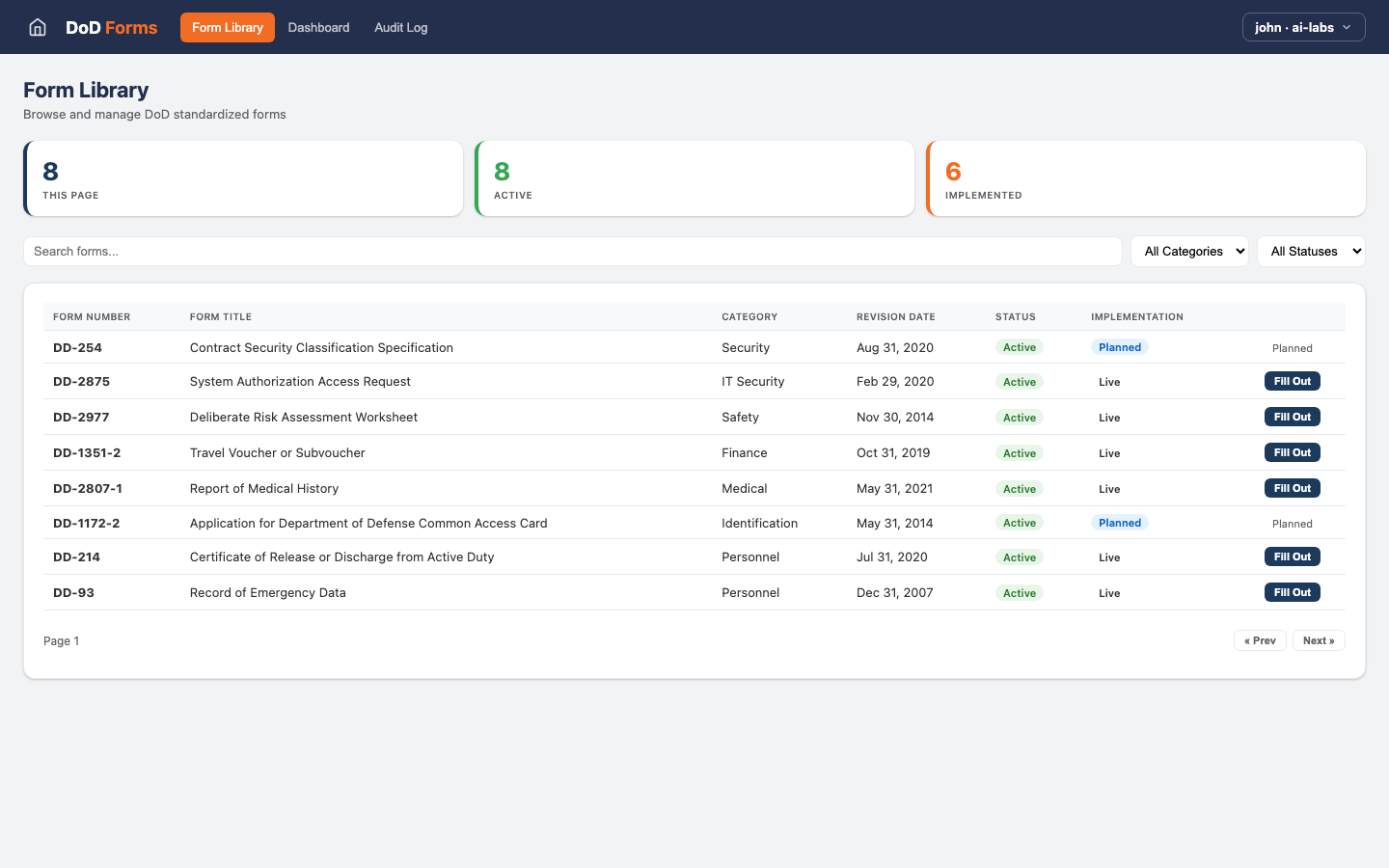This screenshot has height=868, width=1389.
Task: Fill Out the DD-93 Record of Emergency Data
Action: [1292, 591]
